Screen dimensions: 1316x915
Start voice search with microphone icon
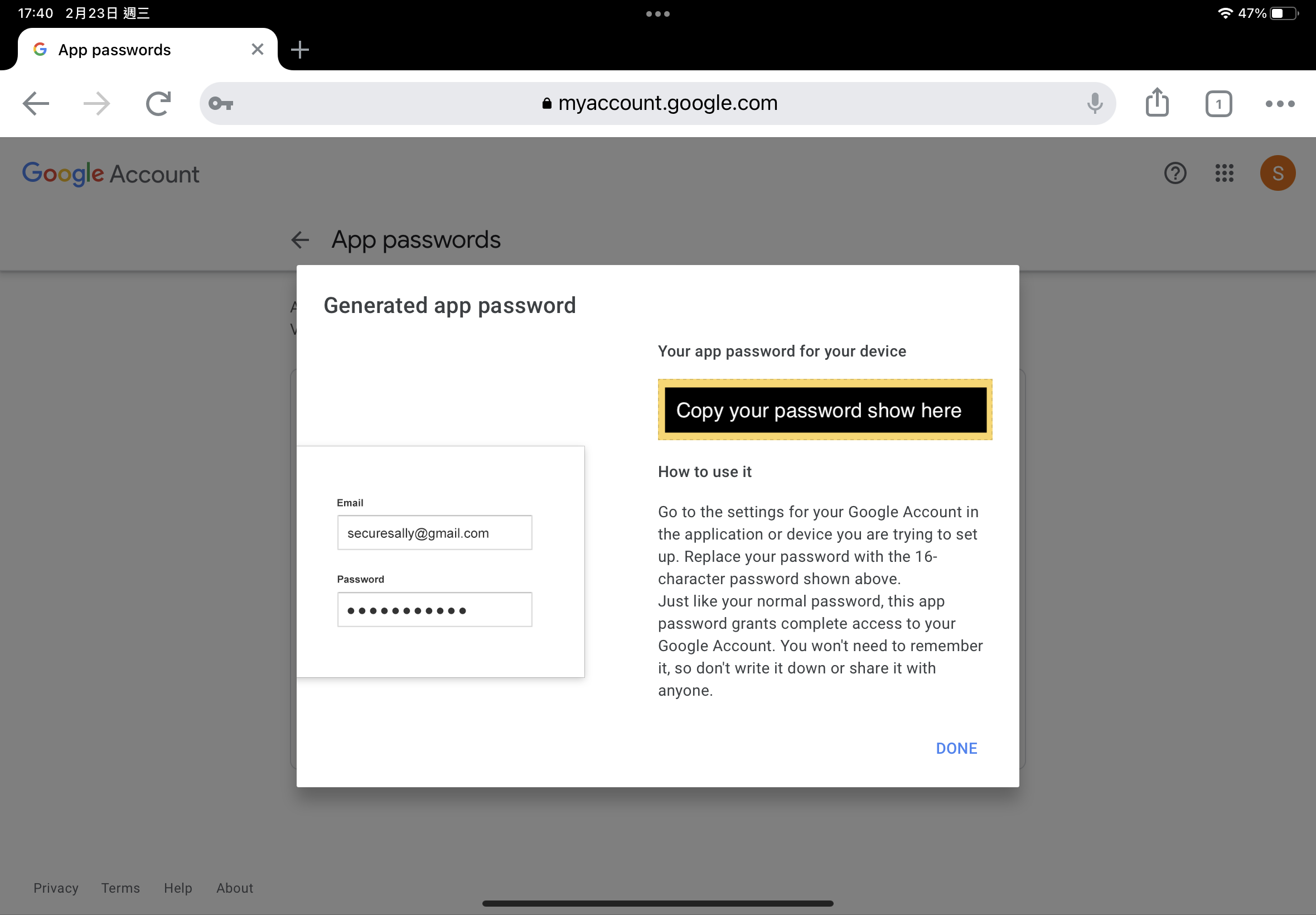(x=1094, y=104)
